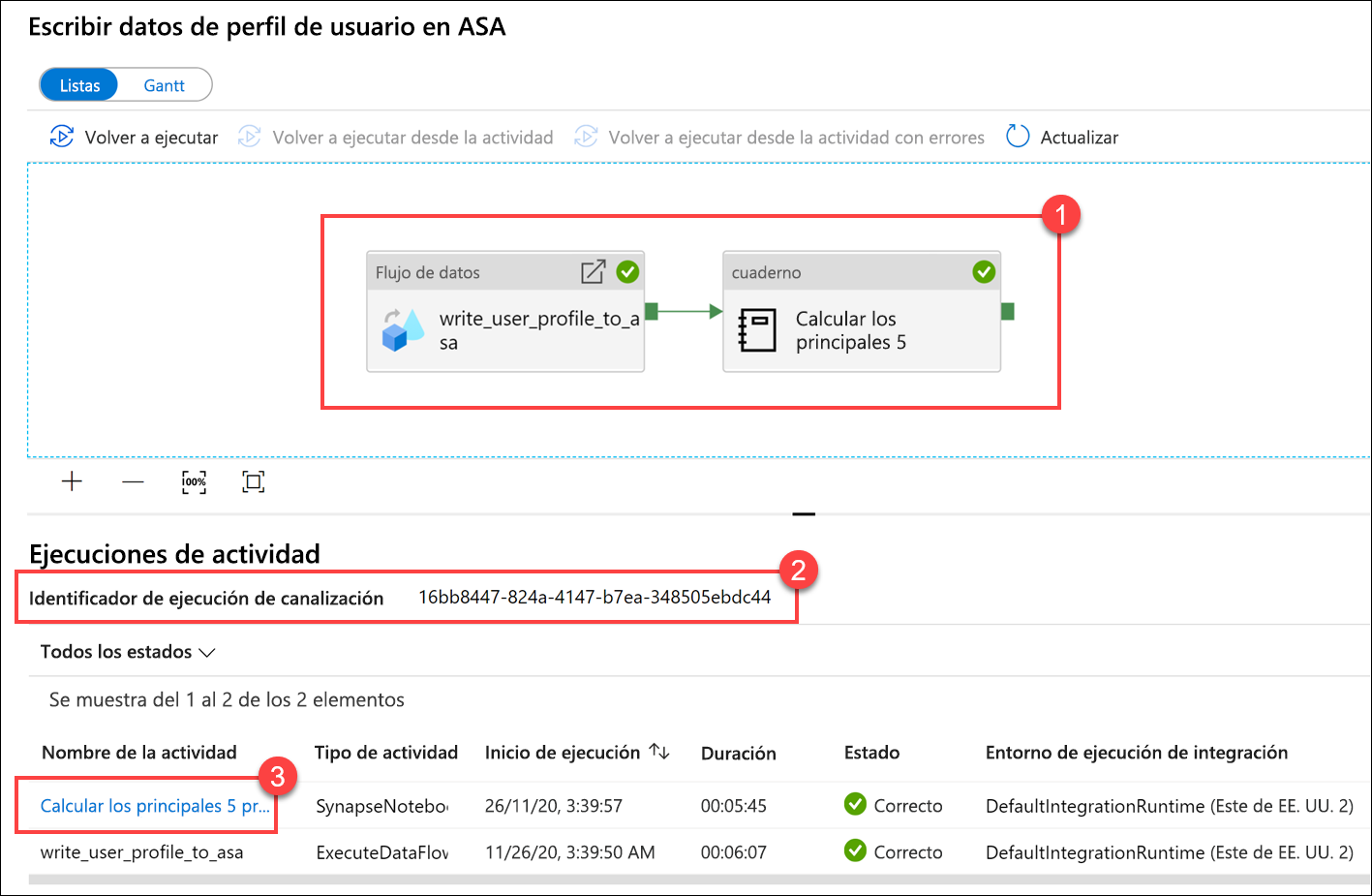
Task: Open the Todos los estados filter dropdown
Action: tap(127, 652)
